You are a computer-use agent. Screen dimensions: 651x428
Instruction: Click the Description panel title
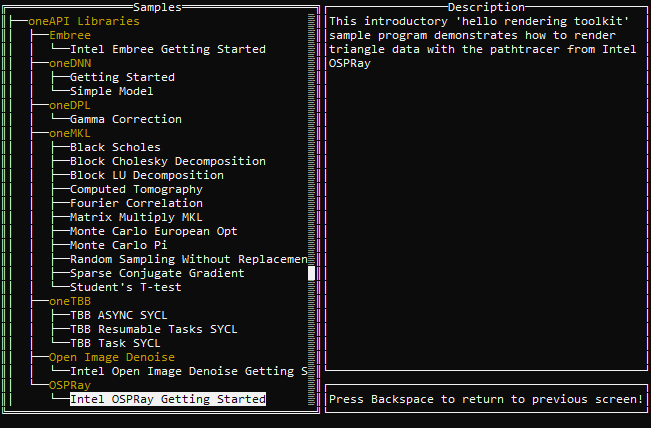tap(486, 7)
